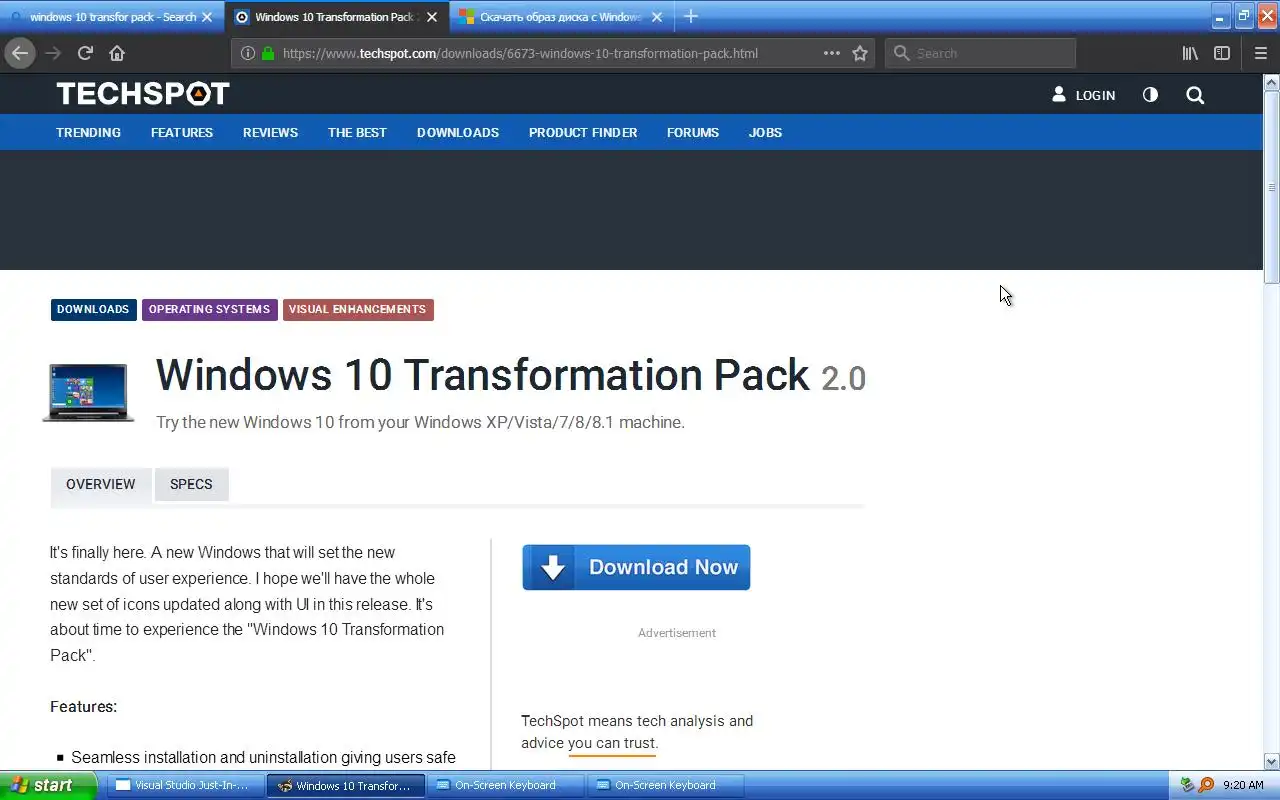The image size is (1280, 800).
Task: Open a new tab with plus icon
Action: 690,16
